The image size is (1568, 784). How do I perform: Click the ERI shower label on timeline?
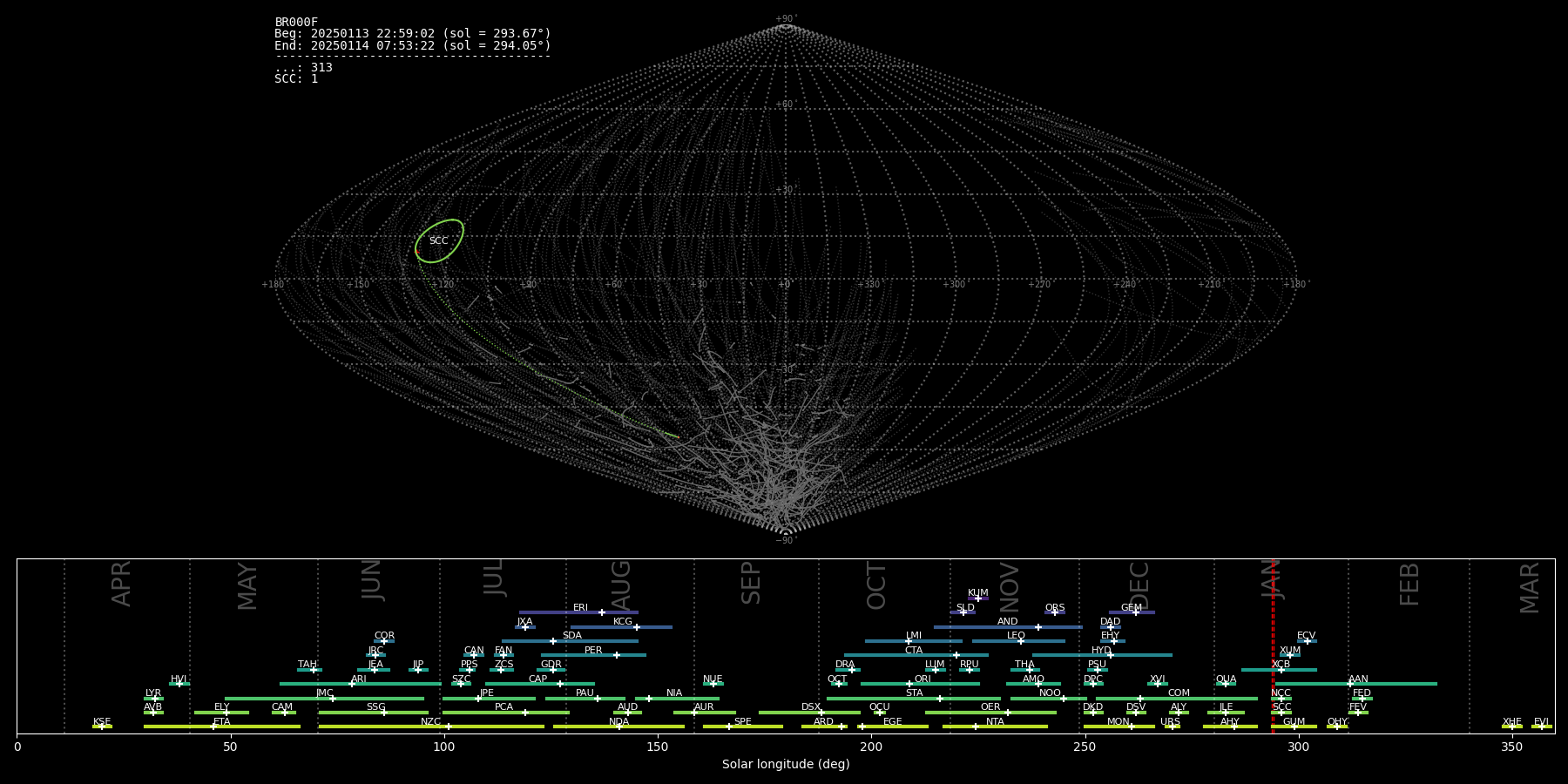click(x=581, y=608)
